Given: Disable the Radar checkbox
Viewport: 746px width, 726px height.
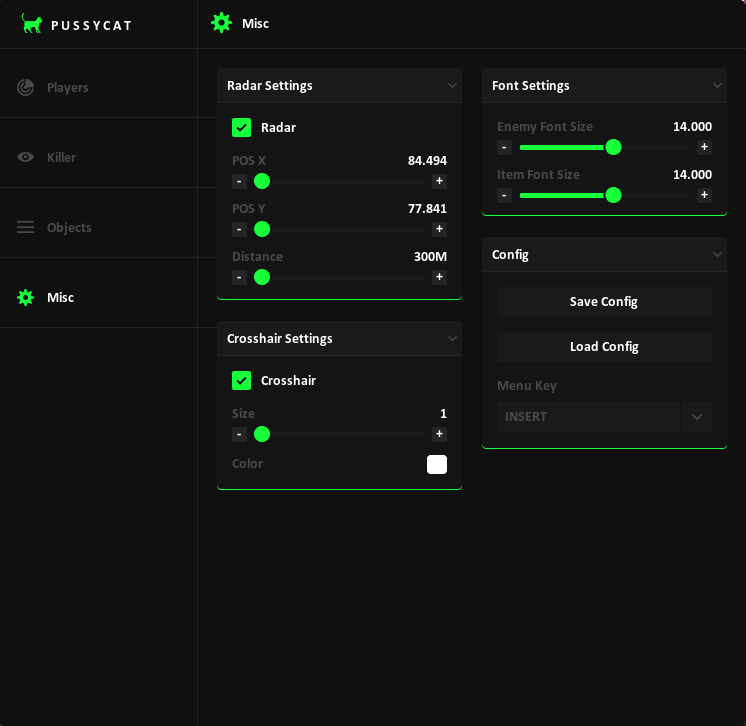Looking at the screenshot, I should point(241,127).
